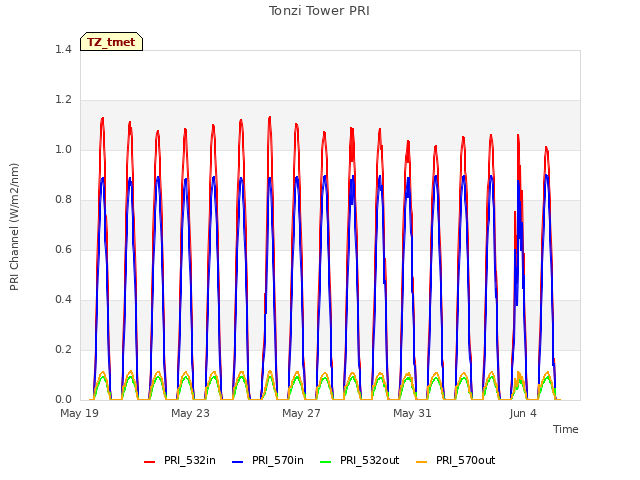
Task: Click the 1.2 y-axis tick label
Action: pyautogui.click(x=63, y=100)
